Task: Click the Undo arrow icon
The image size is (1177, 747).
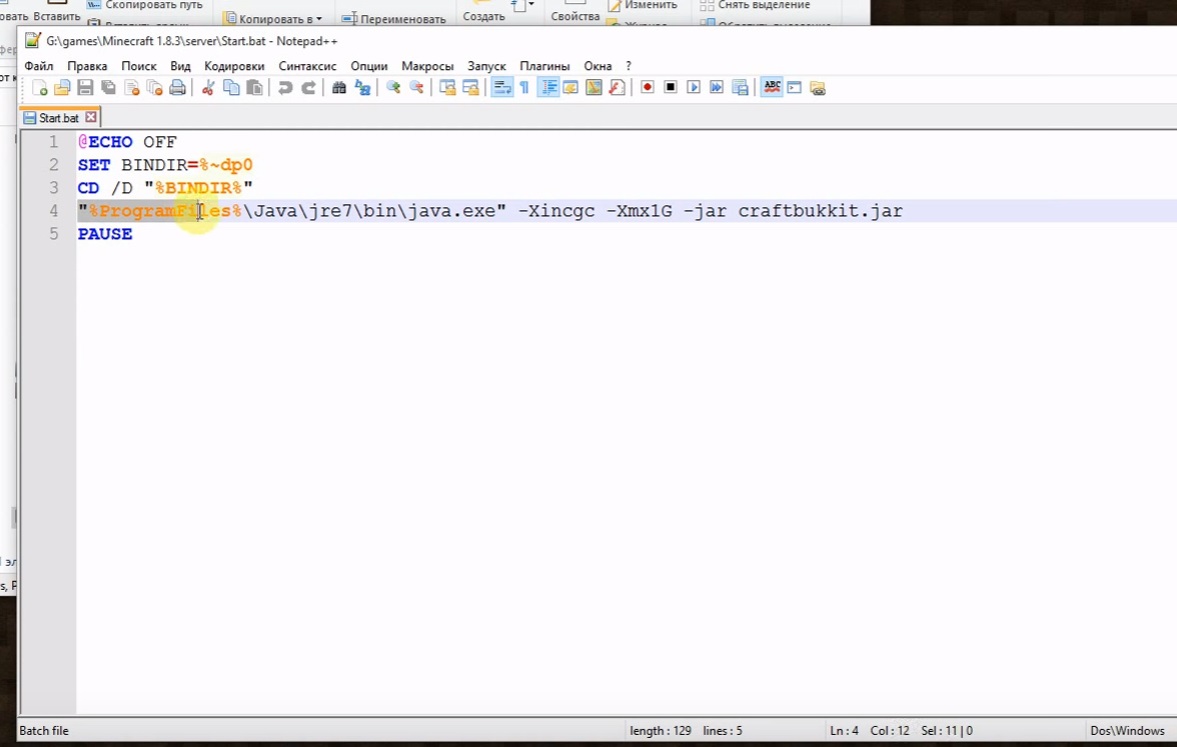Action: tap(285, 88)
